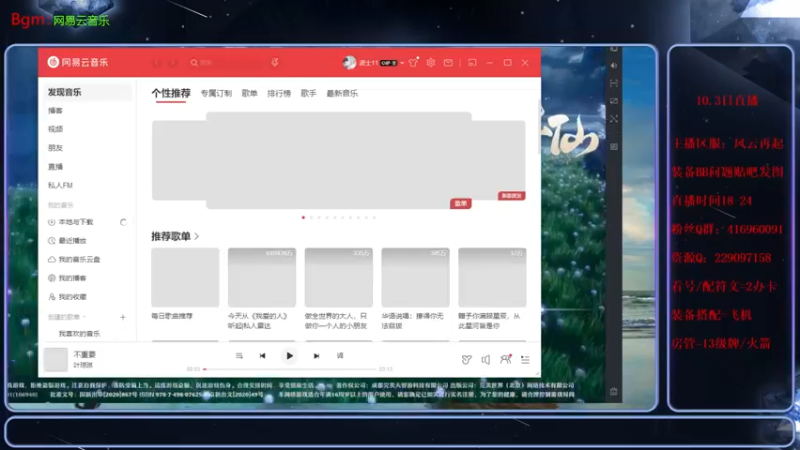Expand 推荐歌单 section with its arrow
This screenshot has height=450, width=800.
click(197, 236)
